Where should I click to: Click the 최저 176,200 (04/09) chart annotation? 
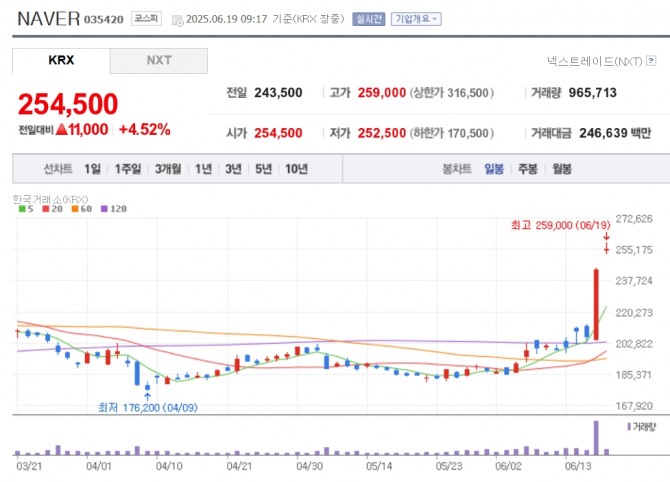coord(148,408)
